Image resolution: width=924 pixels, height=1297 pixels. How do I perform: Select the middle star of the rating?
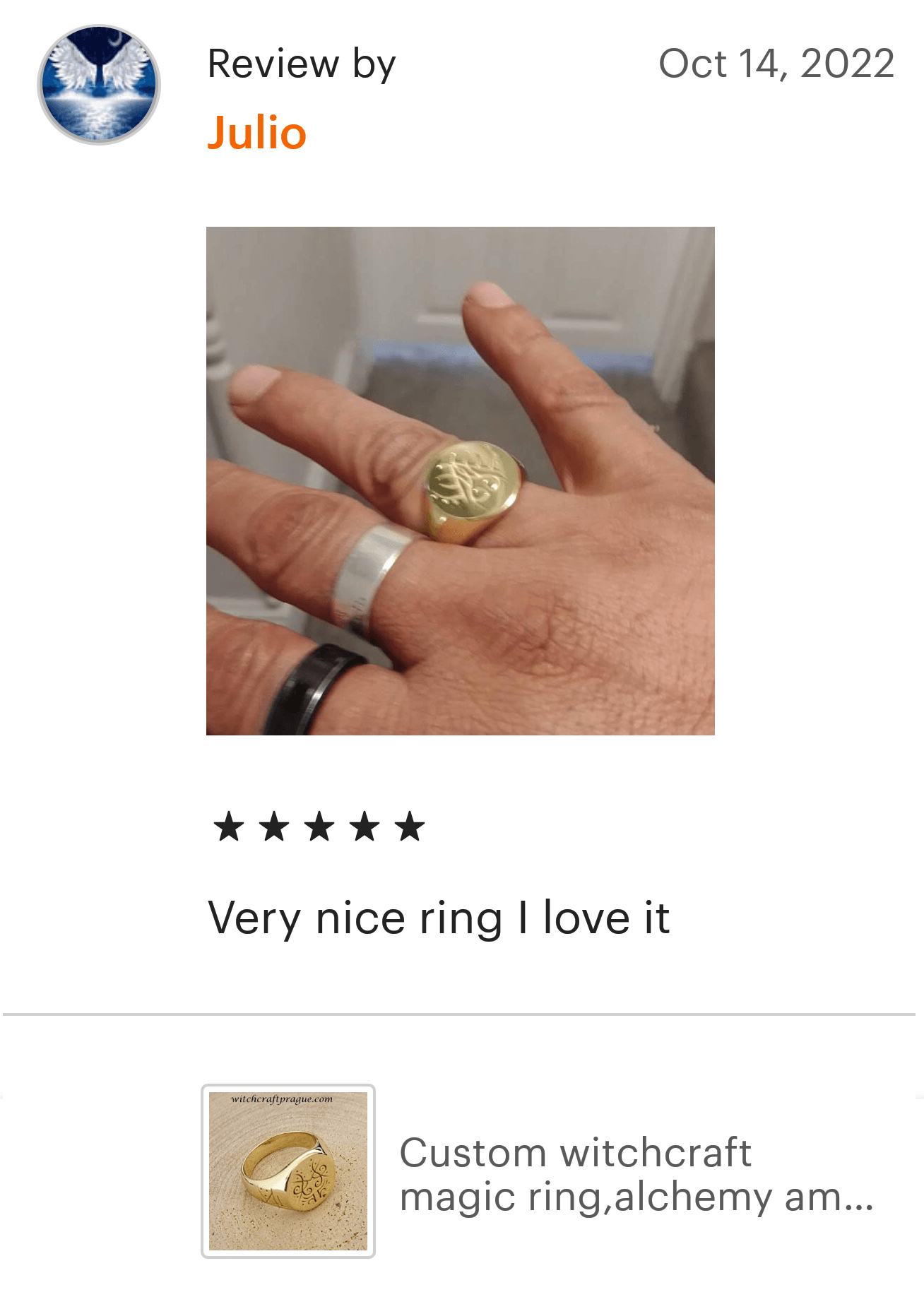[x=319, y=826]
